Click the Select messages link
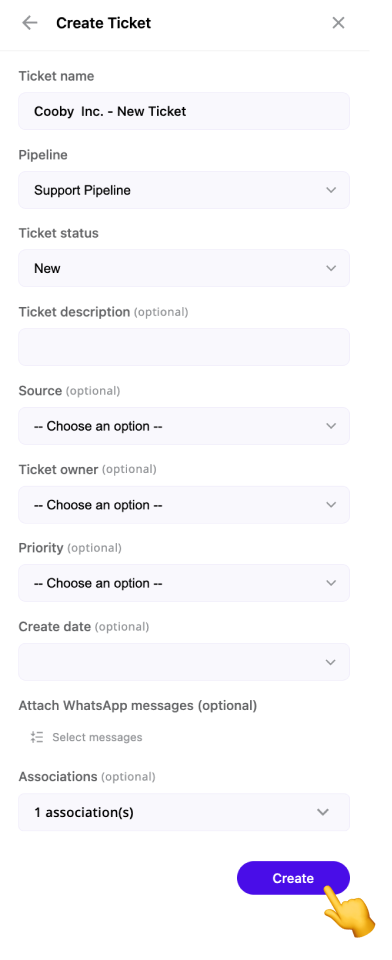The image size is (392, 960). (x=97, y=737)
